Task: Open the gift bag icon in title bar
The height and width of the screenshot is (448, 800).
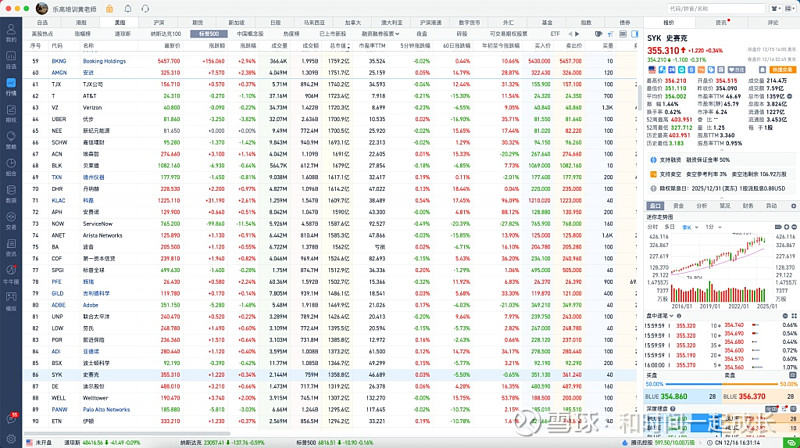Action: [x=109, y=9]
